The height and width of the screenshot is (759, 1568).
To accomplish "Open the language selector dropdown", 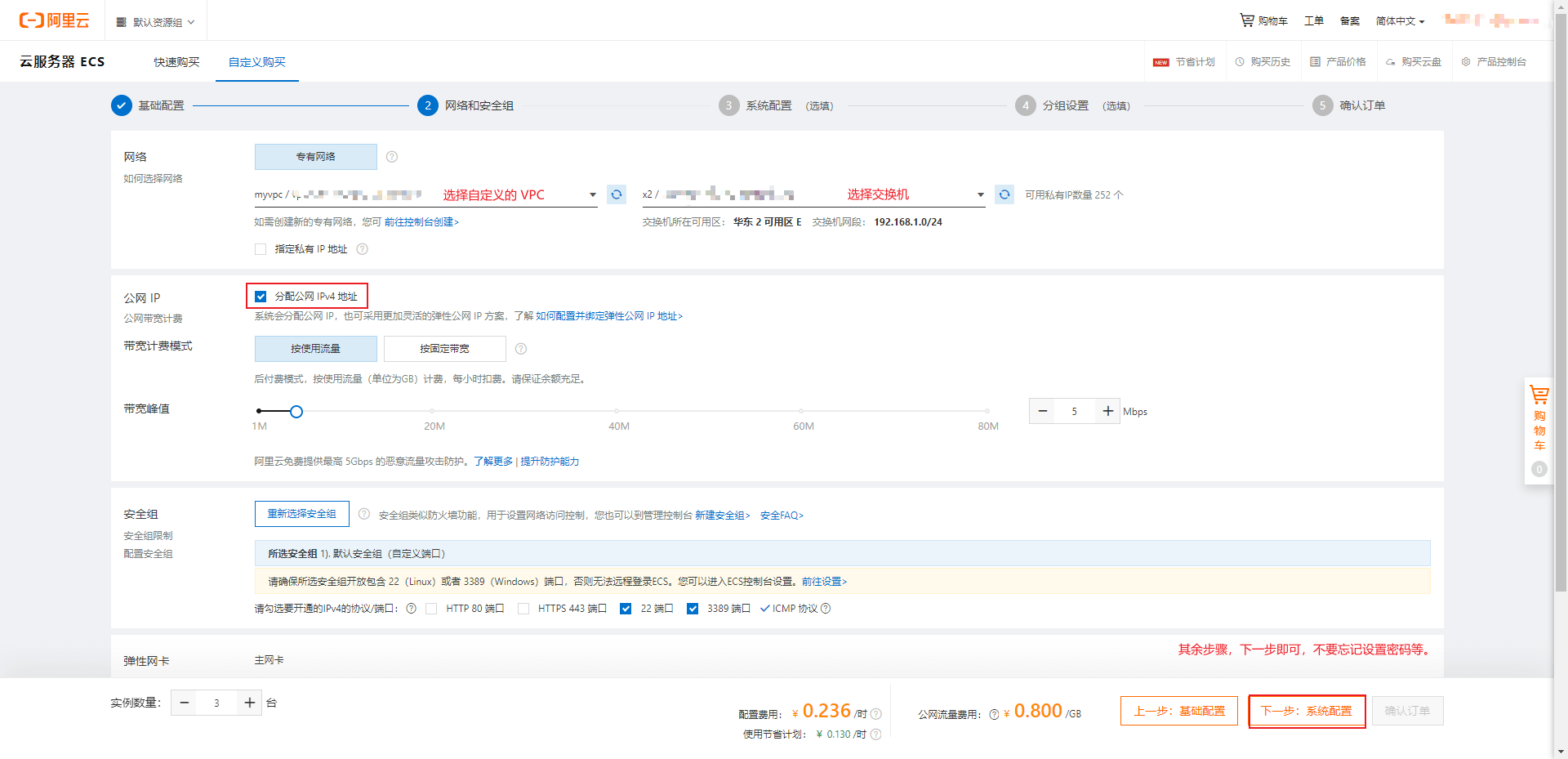I will click(x=1401, y=21).
